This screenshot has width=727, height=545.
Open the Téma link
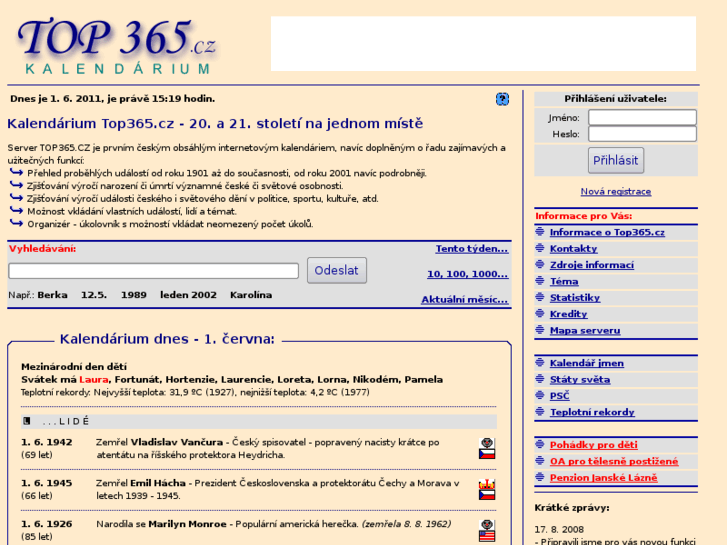[x=564, y=282]
